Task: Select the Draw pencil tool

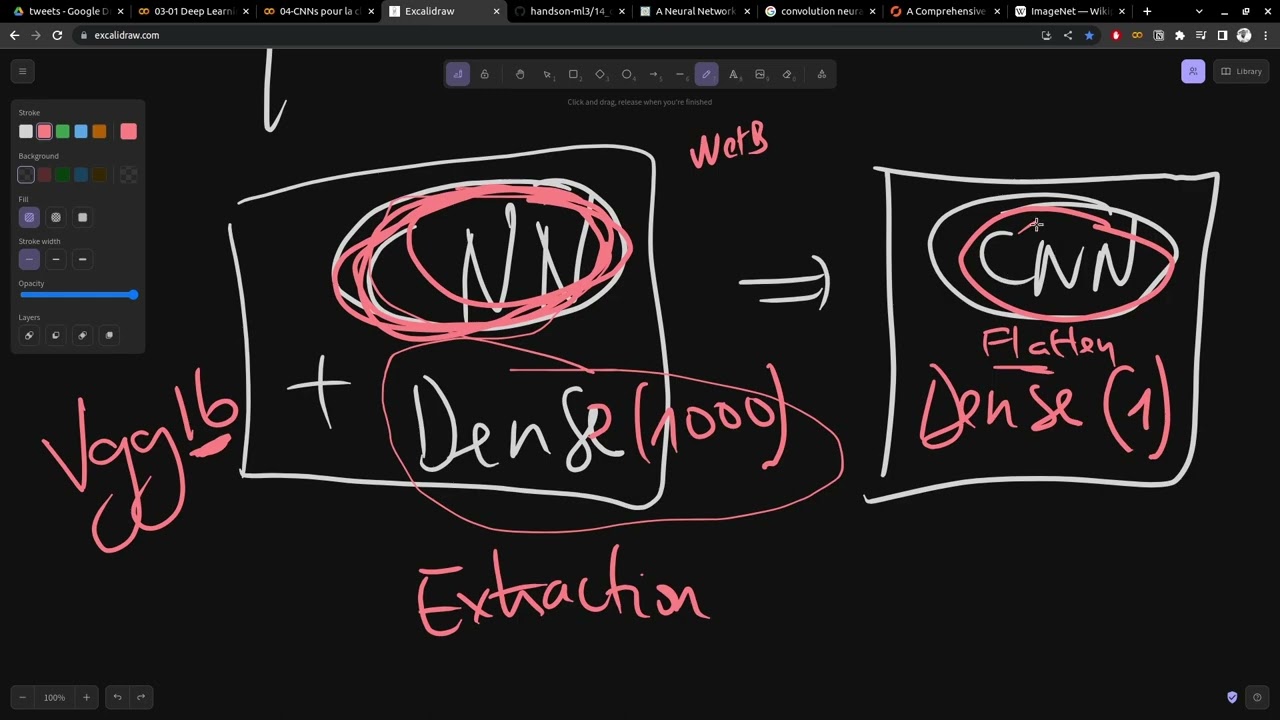Action: (x=706, y=74)
